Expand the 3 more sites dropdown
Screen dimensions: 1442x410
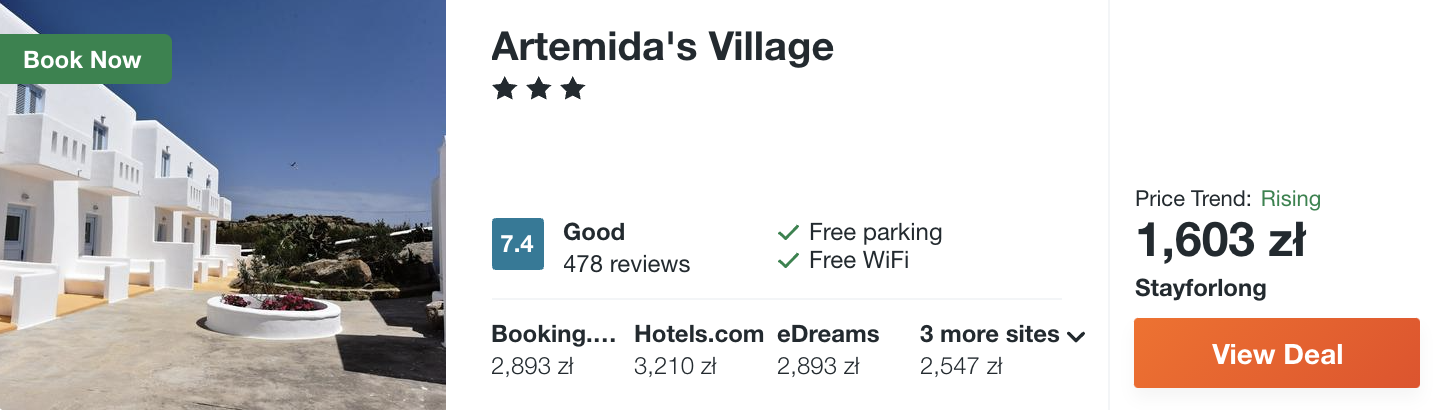tap(1002, 334)
